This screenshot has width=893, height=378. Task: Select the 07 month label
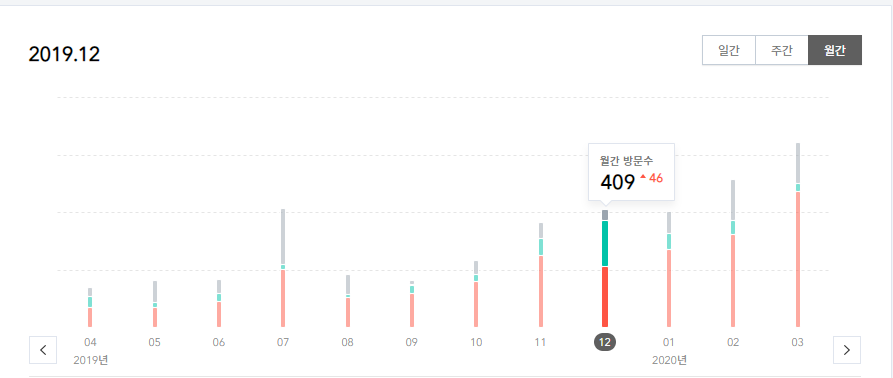point(283,343)
